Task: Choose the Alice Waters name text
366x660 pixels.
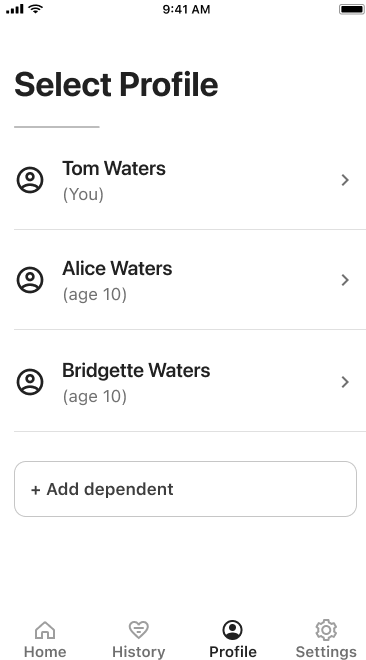Action: coord(117,269)
